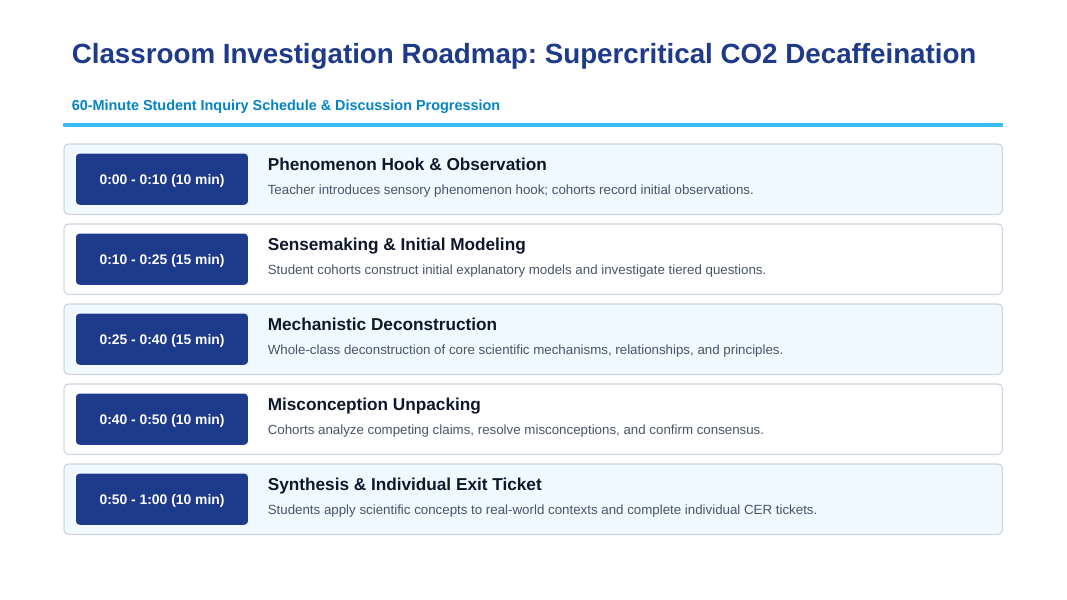Image resolution: width=1067 pixels, height=600 pixels.
Task: Click the 0:40 - 0:50 (10 min) time badge
Action: 162,419
